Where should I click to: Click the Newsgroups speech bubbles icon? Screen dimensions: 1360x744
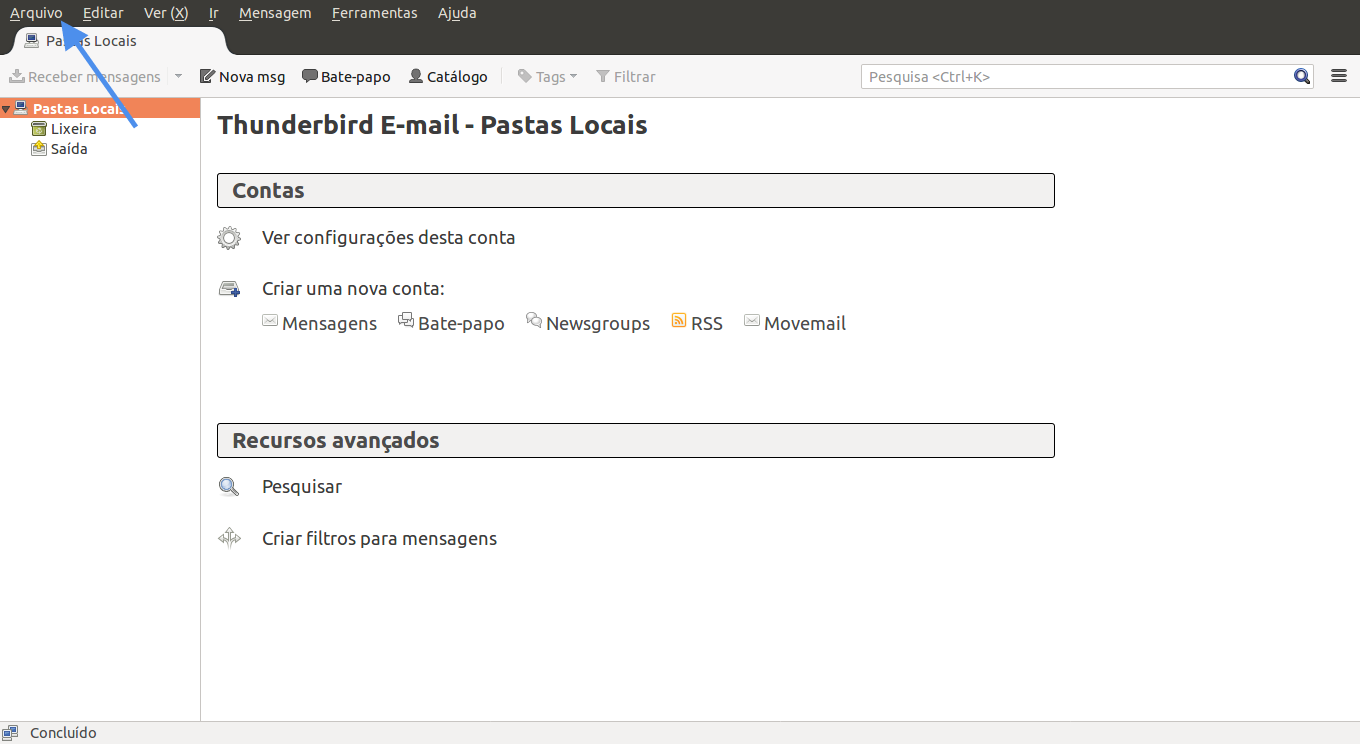click(534, 321)
